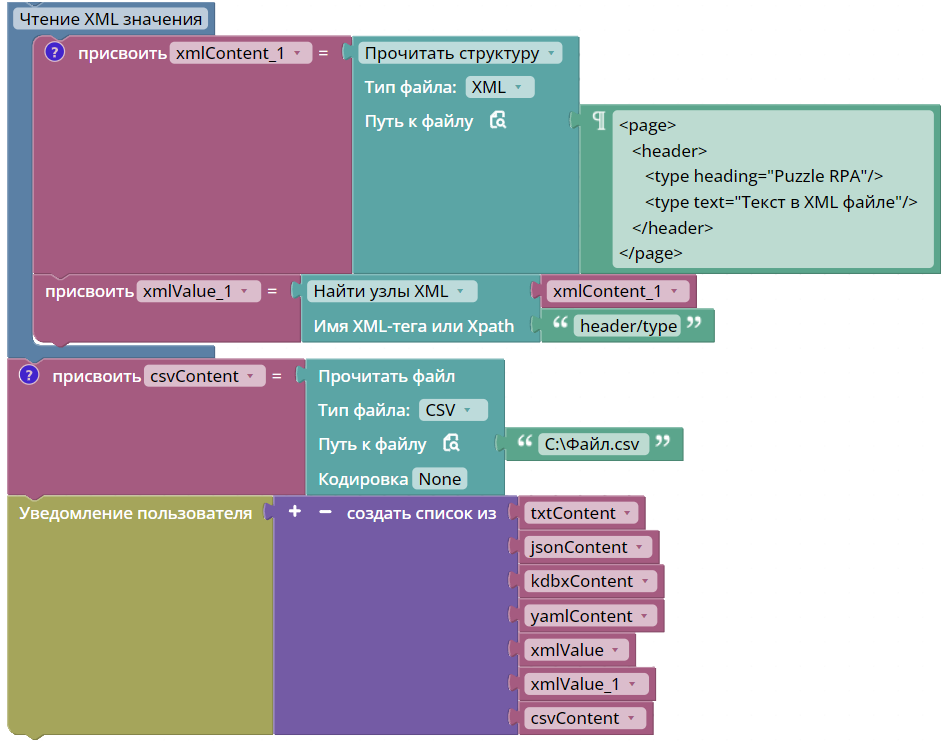Click help icon on csvContent block
Viewport: 945px width, 745px height.
coord(29,375)
